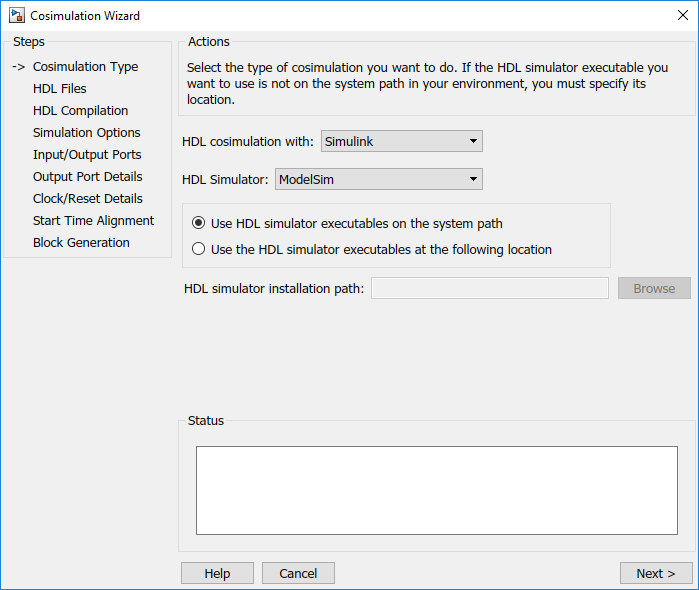This screenshot has width=699, height=590.
Task: Select the Cosimulation Type step
Action: [x=85, y=67]
